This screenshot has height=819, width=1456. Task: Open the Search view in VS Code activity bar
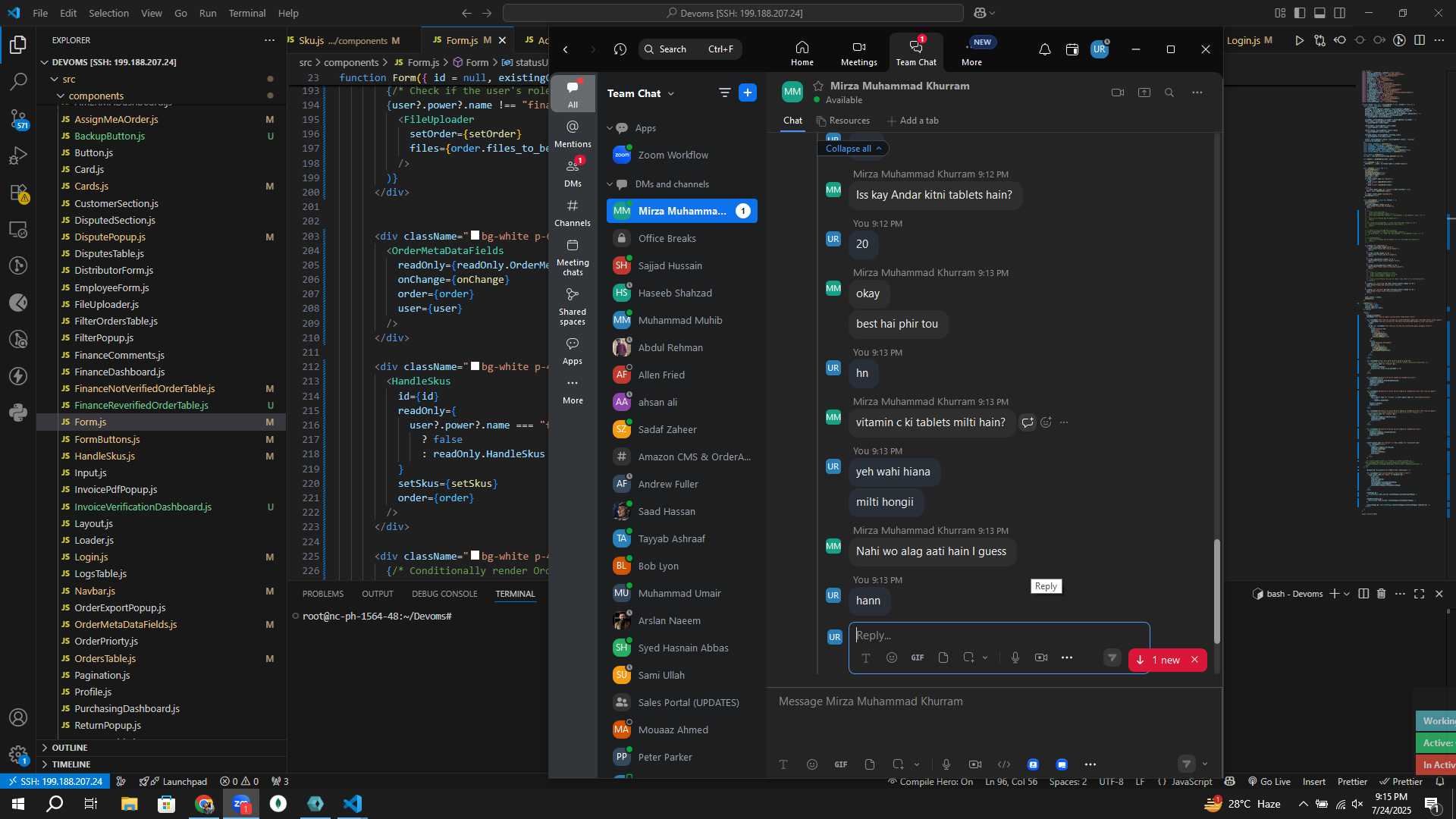18,80
